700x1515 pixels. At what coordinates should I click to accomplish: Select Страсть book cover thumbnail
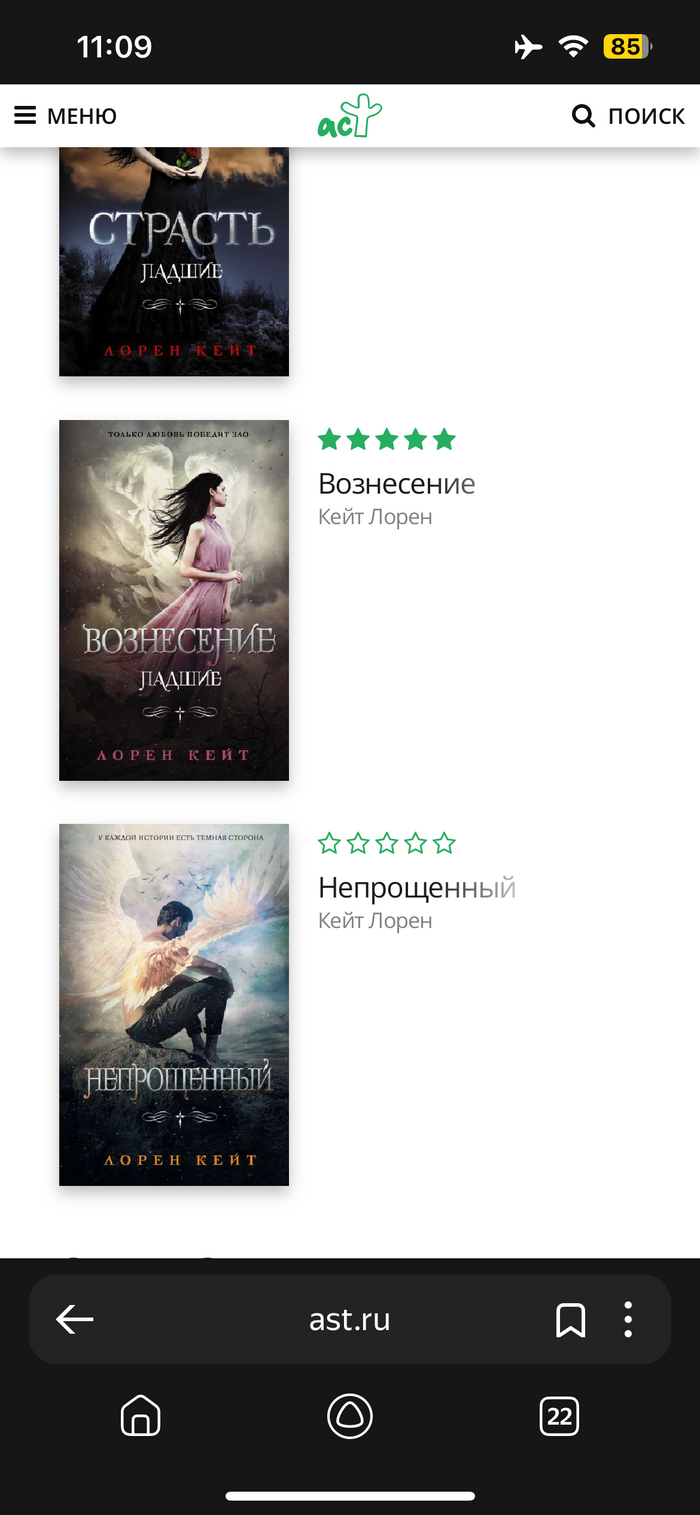point(174,262)
